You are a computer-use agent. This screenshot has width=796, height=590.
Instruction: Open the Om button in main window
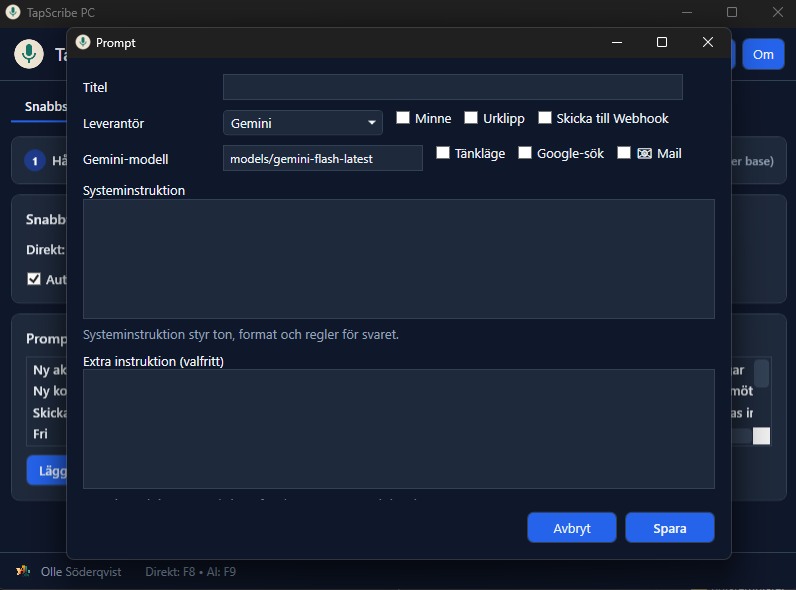pyautogui.click(x=763, y=54)
